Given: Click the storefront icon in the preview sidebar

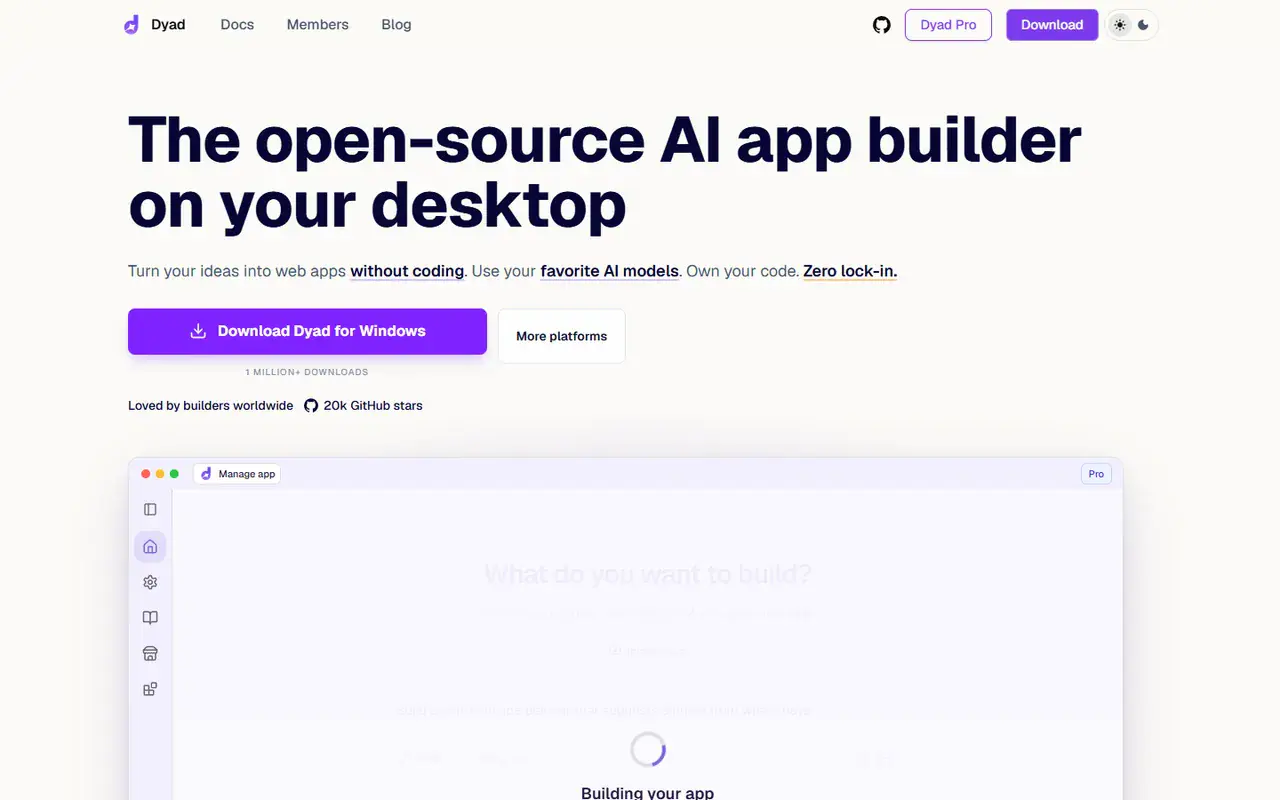Looking at the screenshot, I should 150,653.
